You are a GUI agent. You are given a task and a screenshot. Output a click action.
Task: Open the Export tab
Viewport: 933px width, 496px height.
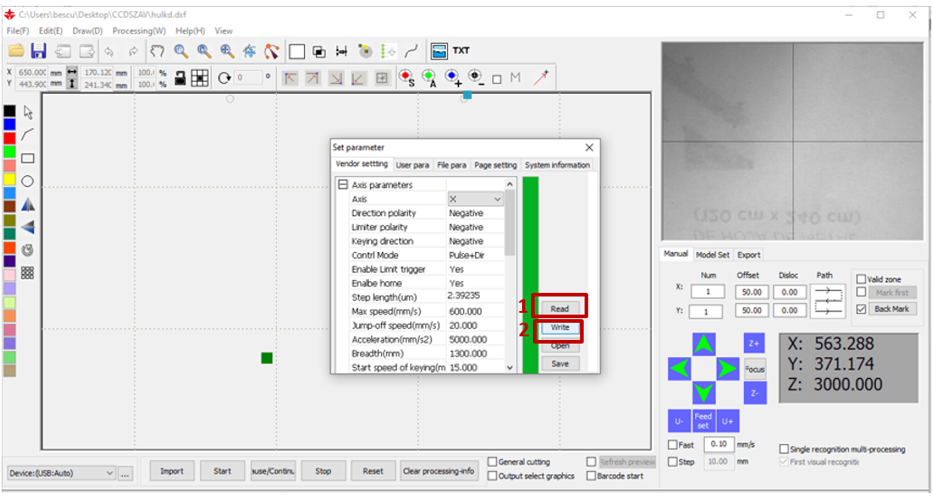[x=749, y=255]
